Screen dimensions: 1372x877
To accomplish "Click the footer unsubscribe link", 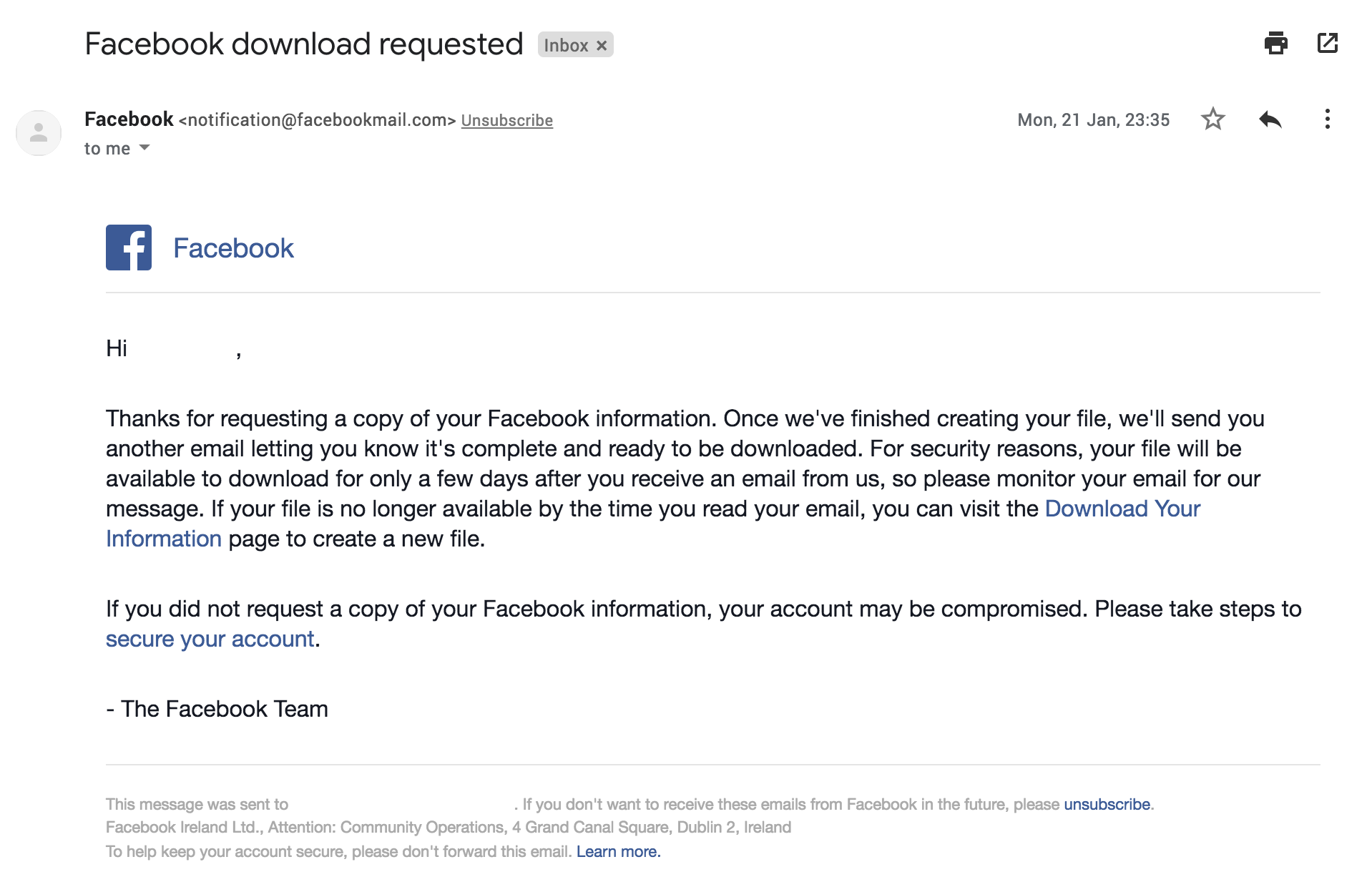I will point(1107,804).
